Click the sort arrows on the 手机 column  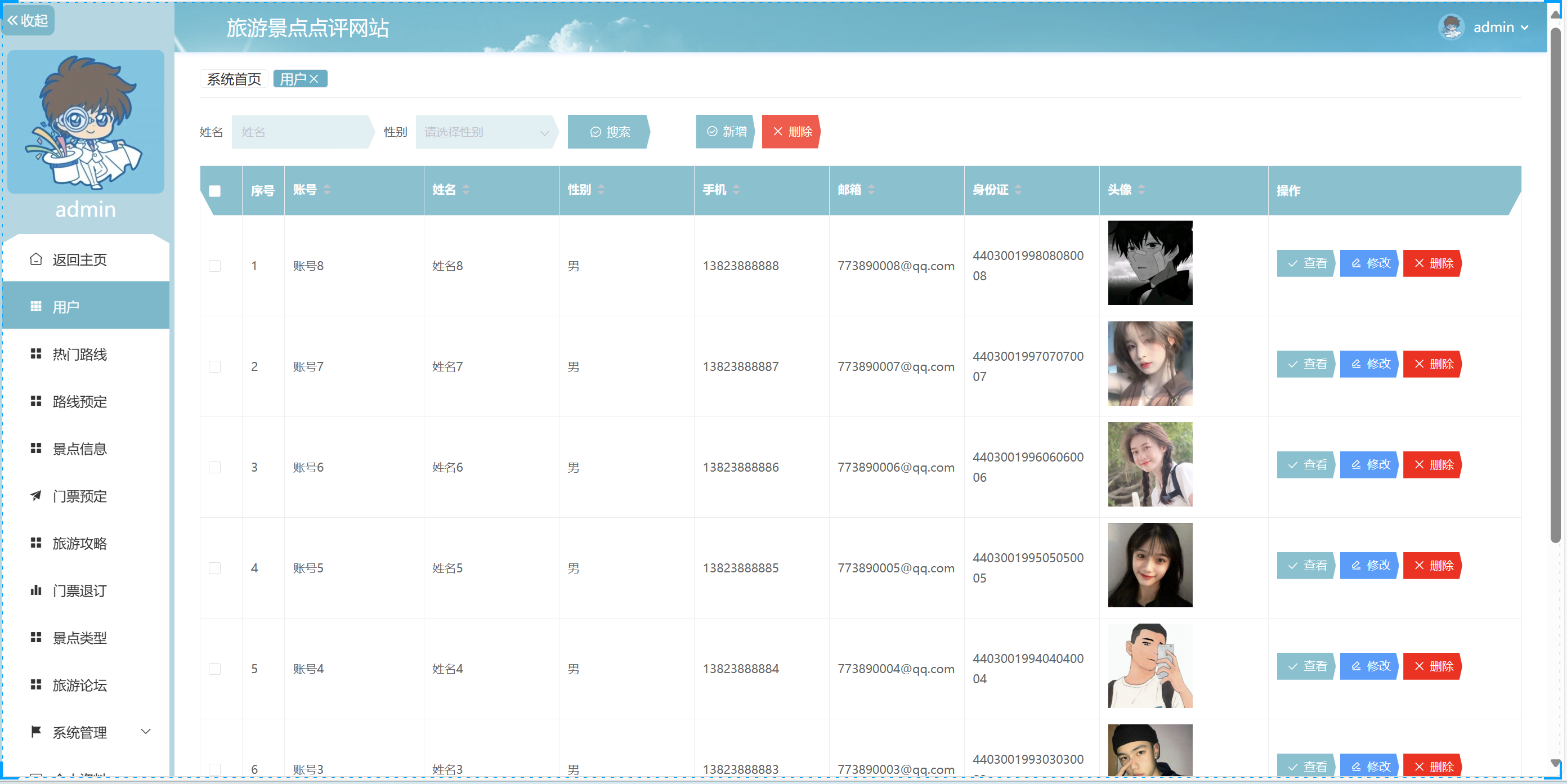[736, 190]
